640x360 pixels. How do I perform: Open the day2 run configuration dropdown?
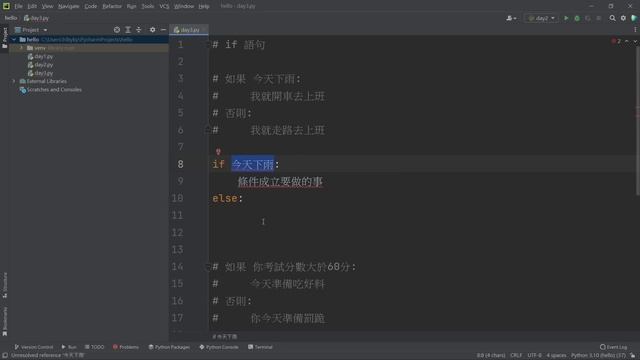541,18
